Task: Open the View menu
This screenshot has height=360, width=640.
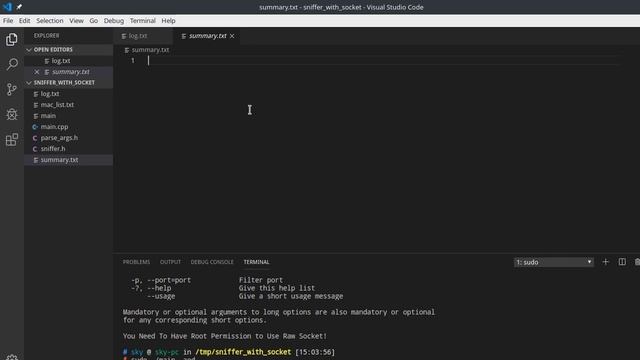Action: point(76,20)
